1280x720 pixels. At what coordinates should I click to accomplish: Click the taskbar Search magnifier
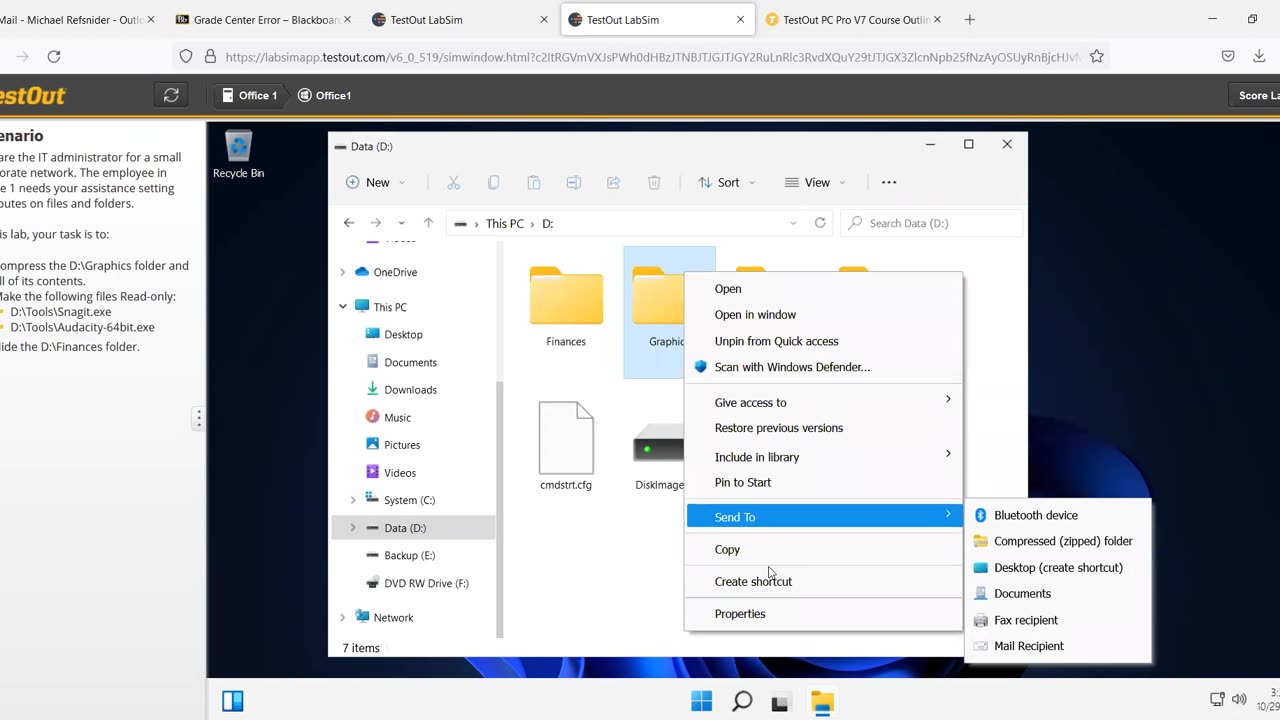pos(741,701)
